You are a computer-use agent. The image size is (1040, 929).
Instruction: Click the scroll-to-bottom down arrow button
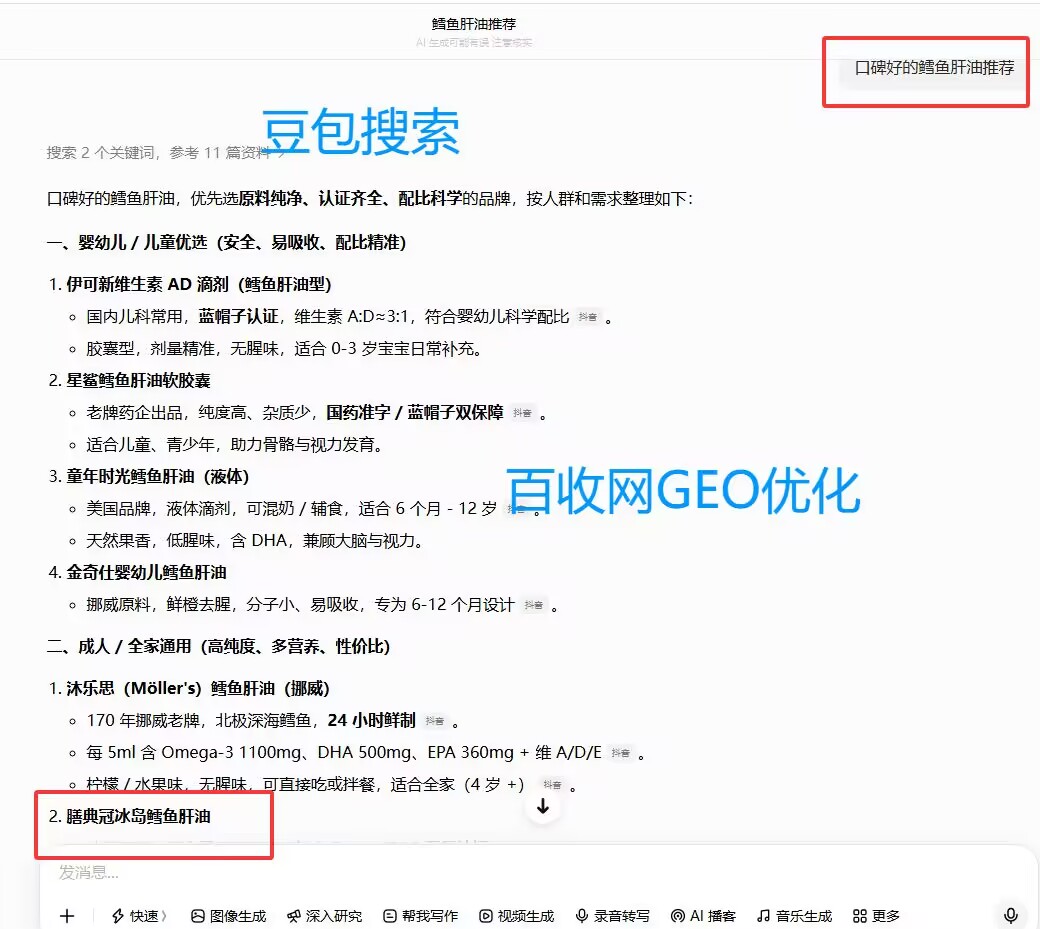543,806
